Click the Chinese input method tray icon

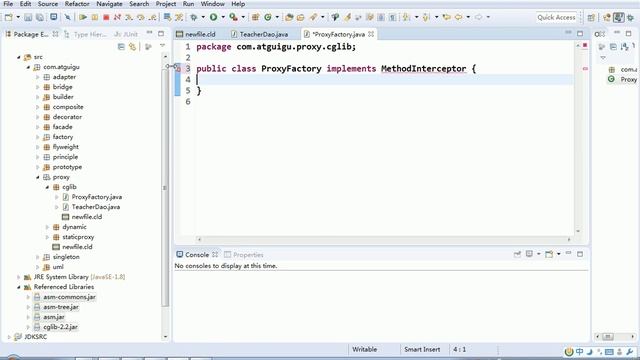pos(580,351)
